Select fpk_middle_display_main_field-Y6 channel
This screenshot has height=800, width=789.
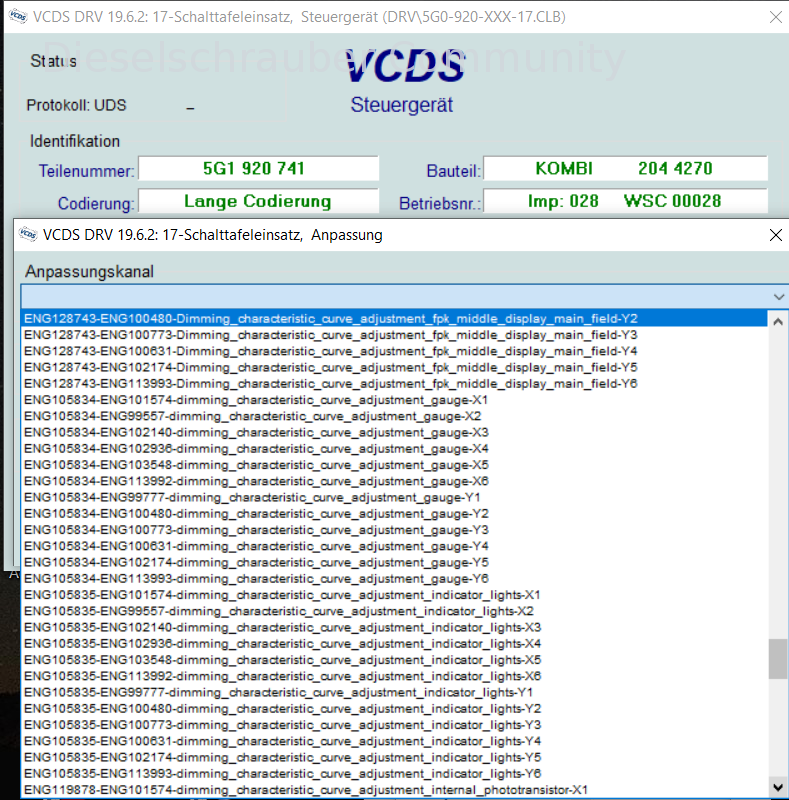pyautogui.click(x=394, y=384)
